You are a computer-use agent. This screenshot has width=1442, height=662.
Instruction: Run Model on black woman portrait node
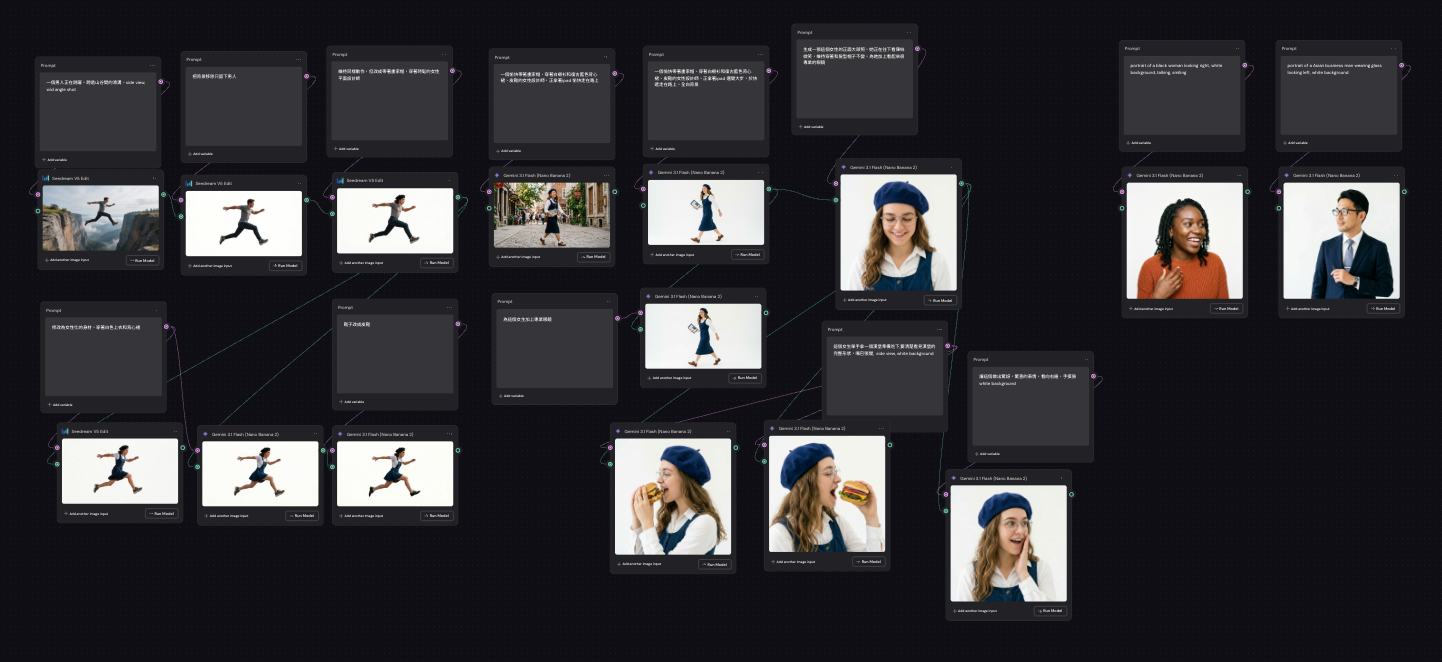pos(1226,308)
